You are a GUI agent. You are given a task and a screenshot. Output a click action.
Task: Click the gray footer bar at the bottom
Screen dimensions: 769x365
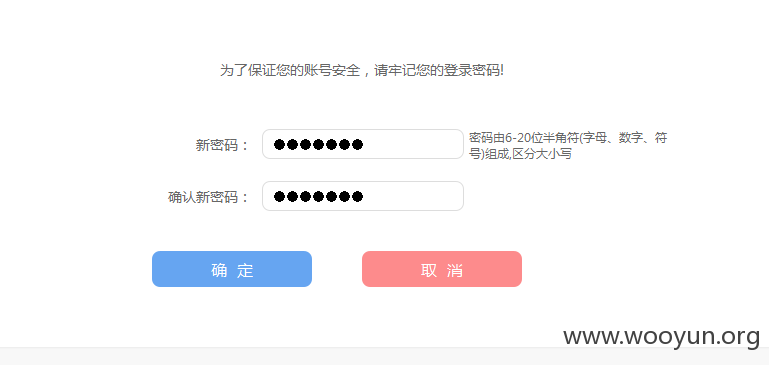[384, 356]
